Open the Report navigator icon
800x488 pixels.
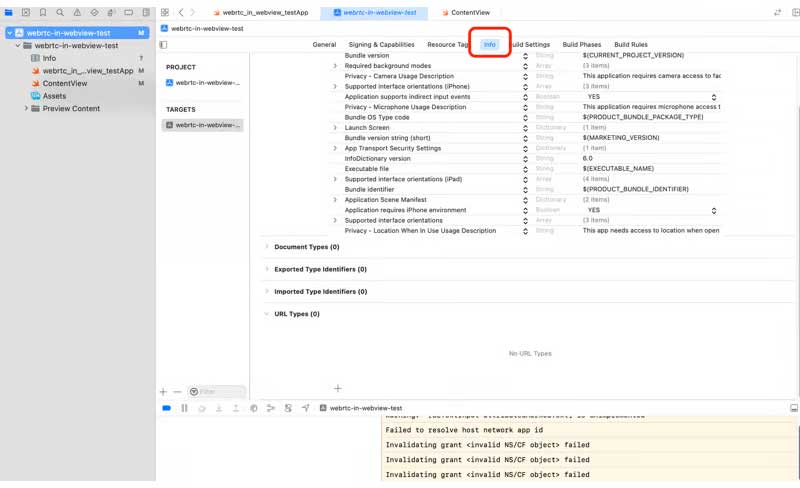tap(146, 12)
